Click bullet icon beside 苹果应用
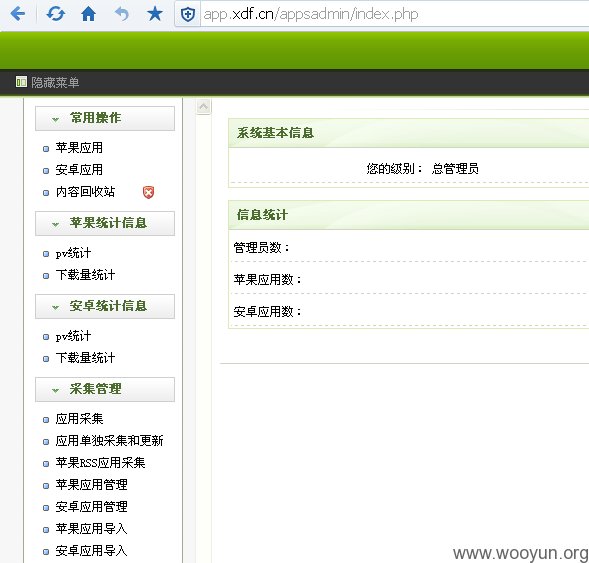This screenshot has width=589, height=563. coord(46,149)
